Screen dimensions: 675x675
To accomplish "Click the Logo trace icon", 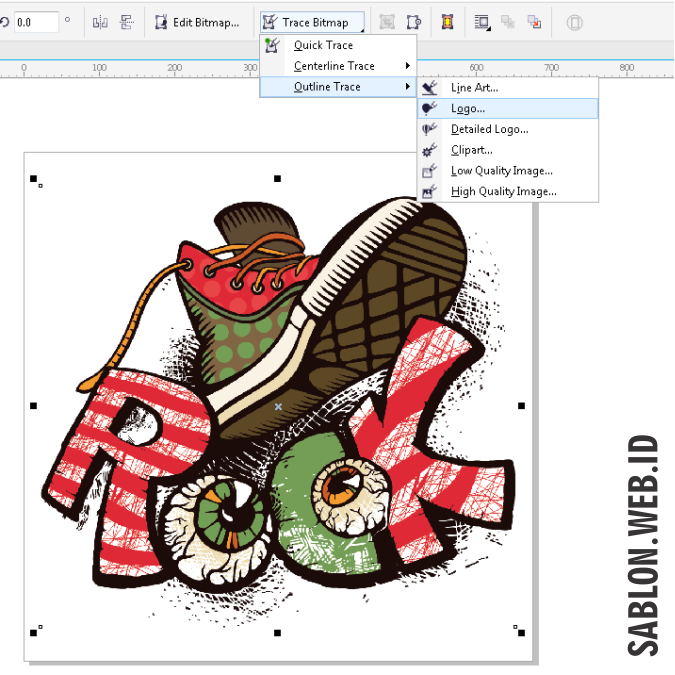I will point(430,108).
